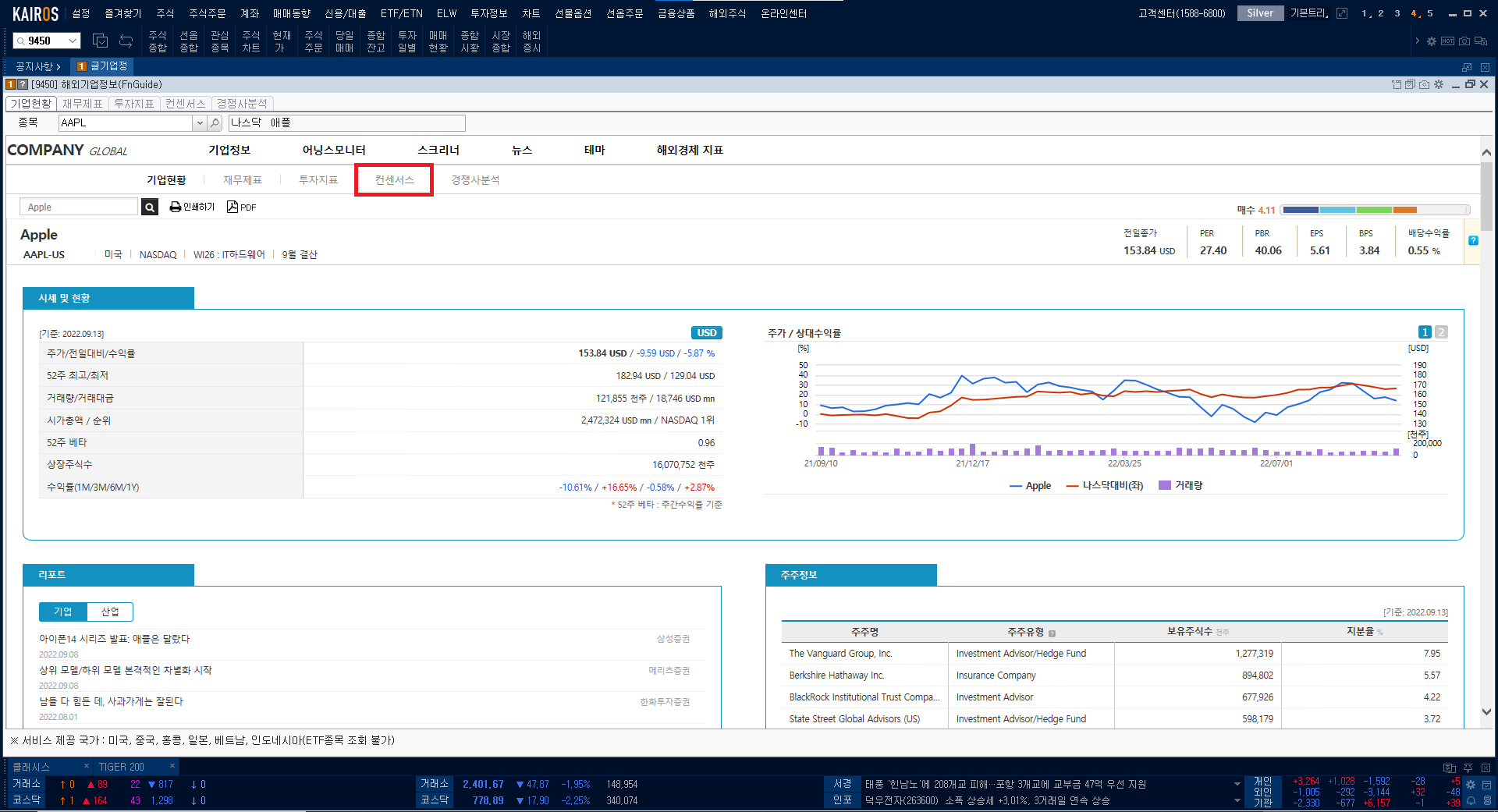
Task: Select 기업 toggle in 리포트 section
Action: [x=63, y=612]
